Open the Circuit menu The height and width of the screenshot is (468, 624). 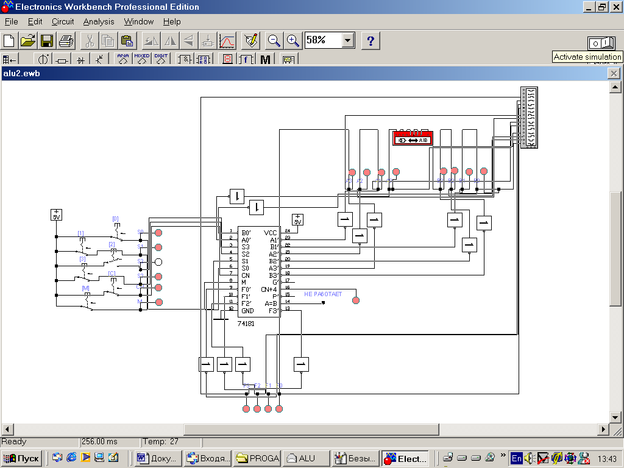click(62, 21)
